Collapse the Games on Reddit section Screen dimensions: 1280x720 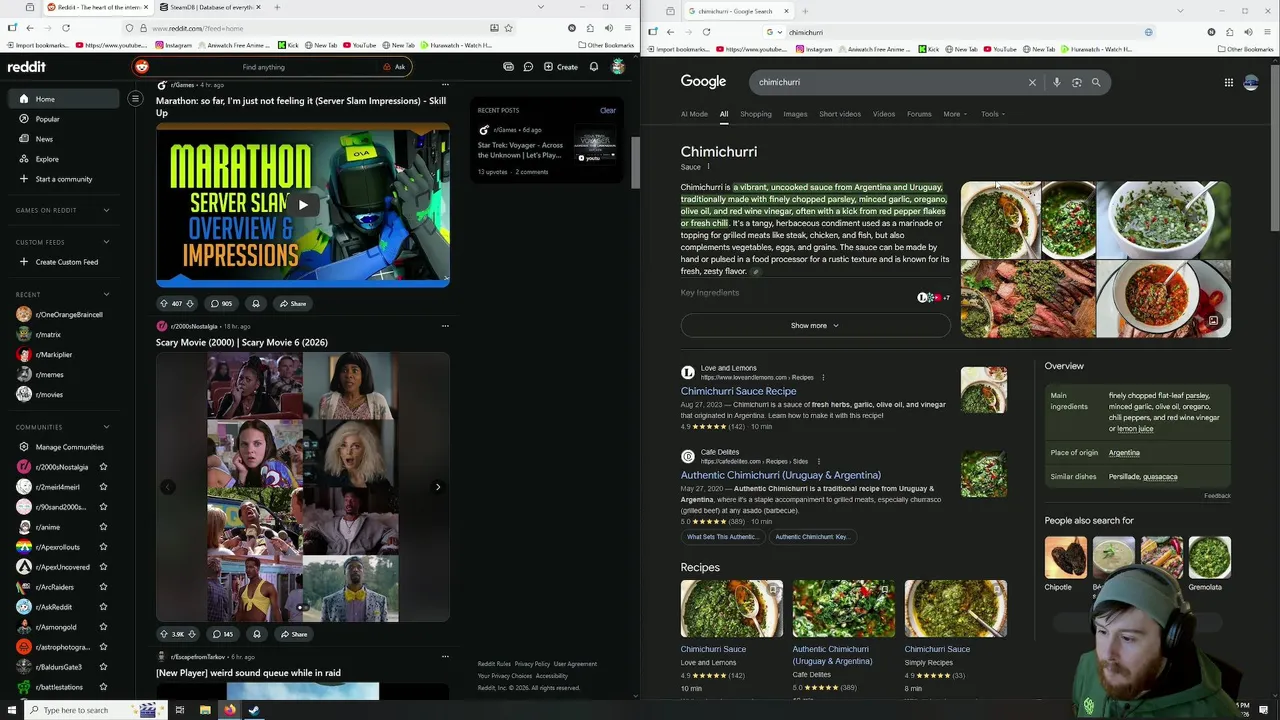click(x=106, y=210)
